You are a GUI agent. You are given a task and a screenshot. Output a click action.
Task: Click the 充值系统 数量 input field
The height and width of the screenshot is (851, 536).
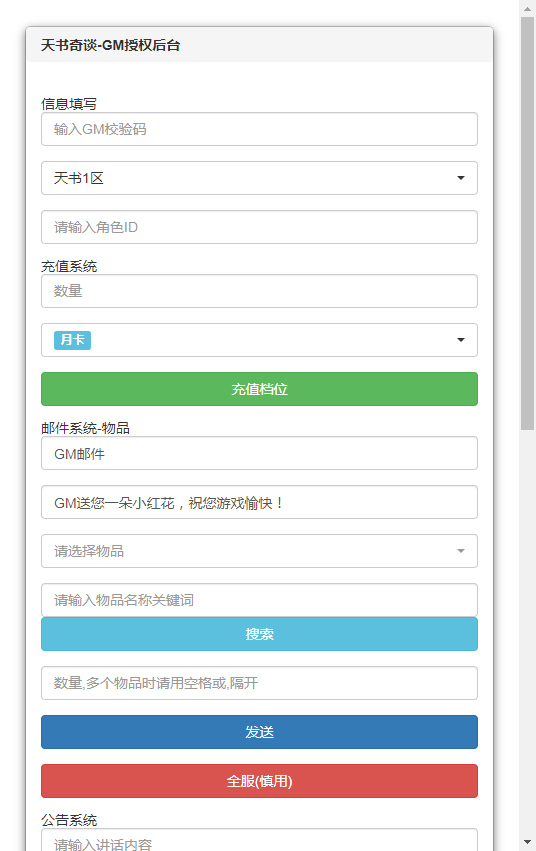point(259,291)
